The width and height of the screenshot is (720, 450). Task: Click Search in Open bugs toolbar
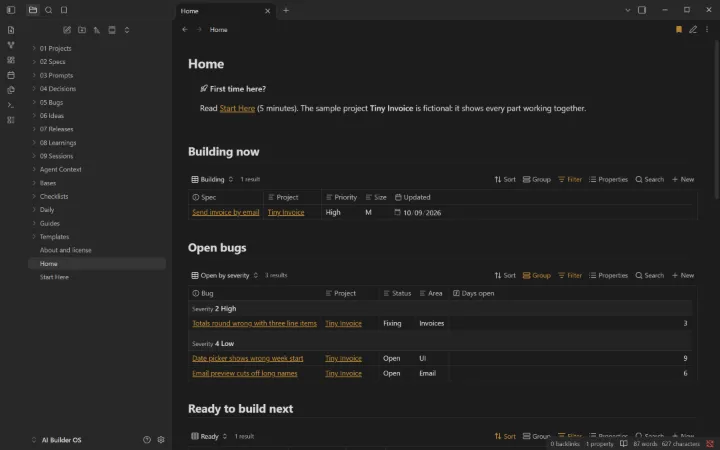tap(649, 275)
